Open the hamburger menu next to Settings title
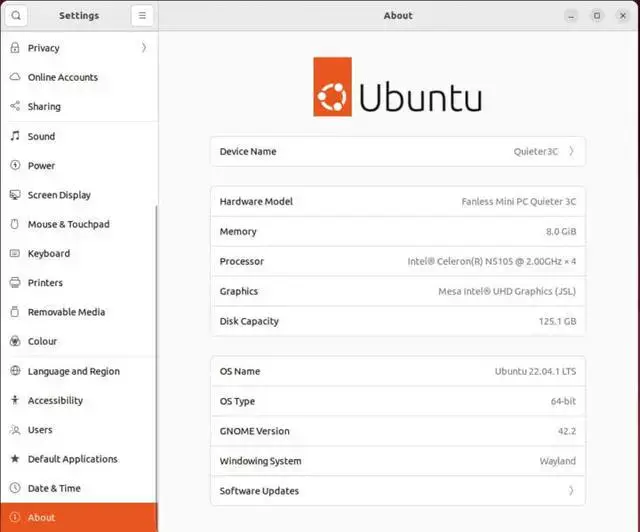 pos(142,16)
